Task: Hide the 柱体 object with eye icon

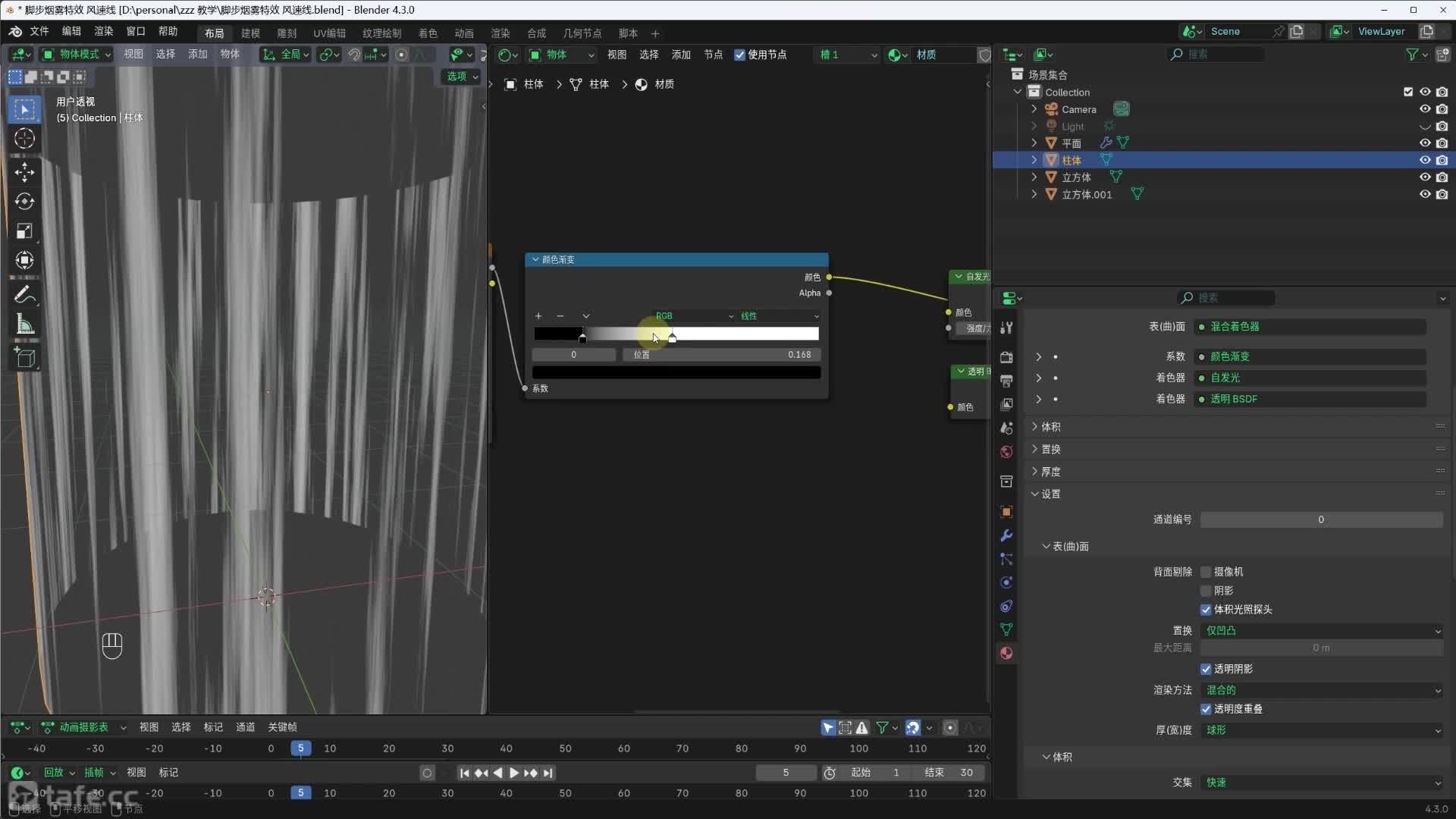Action: pos(1425,160)
